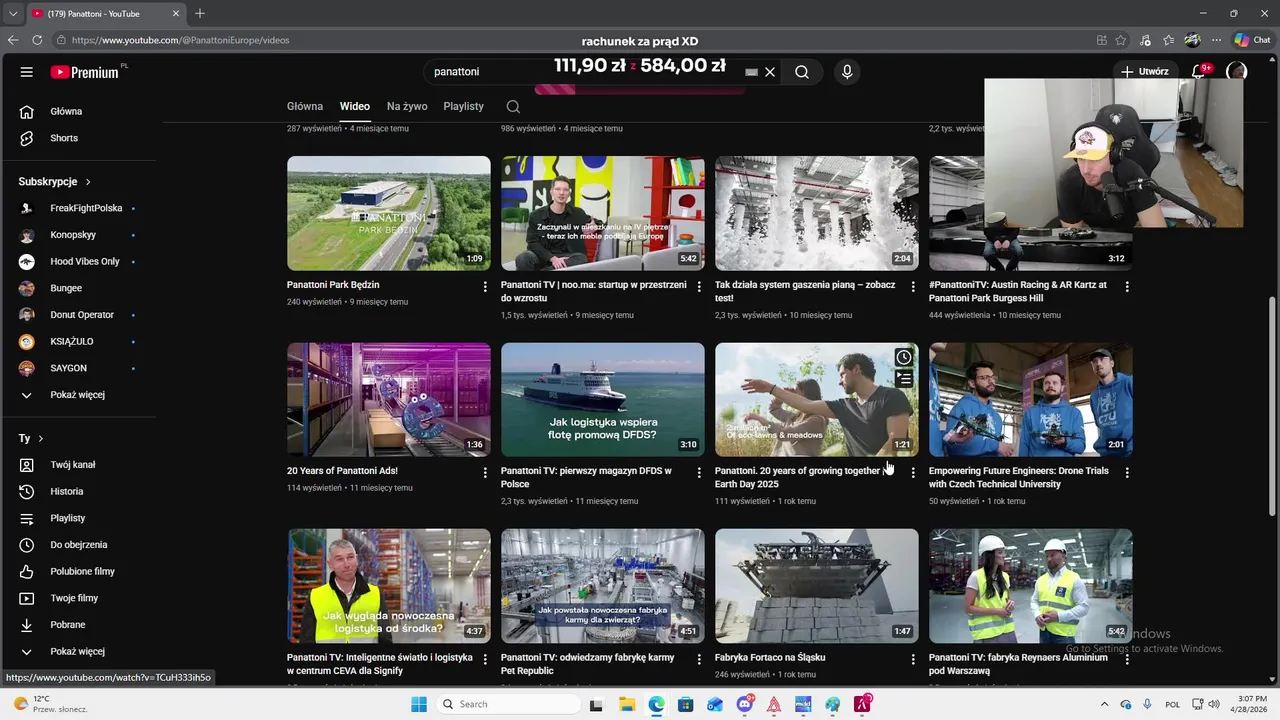
Task: Open options for noo.ma startup video
Action: [699, 286]
